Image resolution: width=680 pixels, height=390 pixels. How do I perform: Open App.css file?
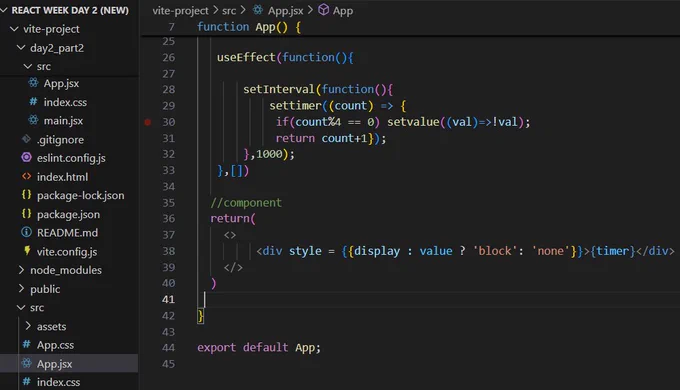pos(56,345)
